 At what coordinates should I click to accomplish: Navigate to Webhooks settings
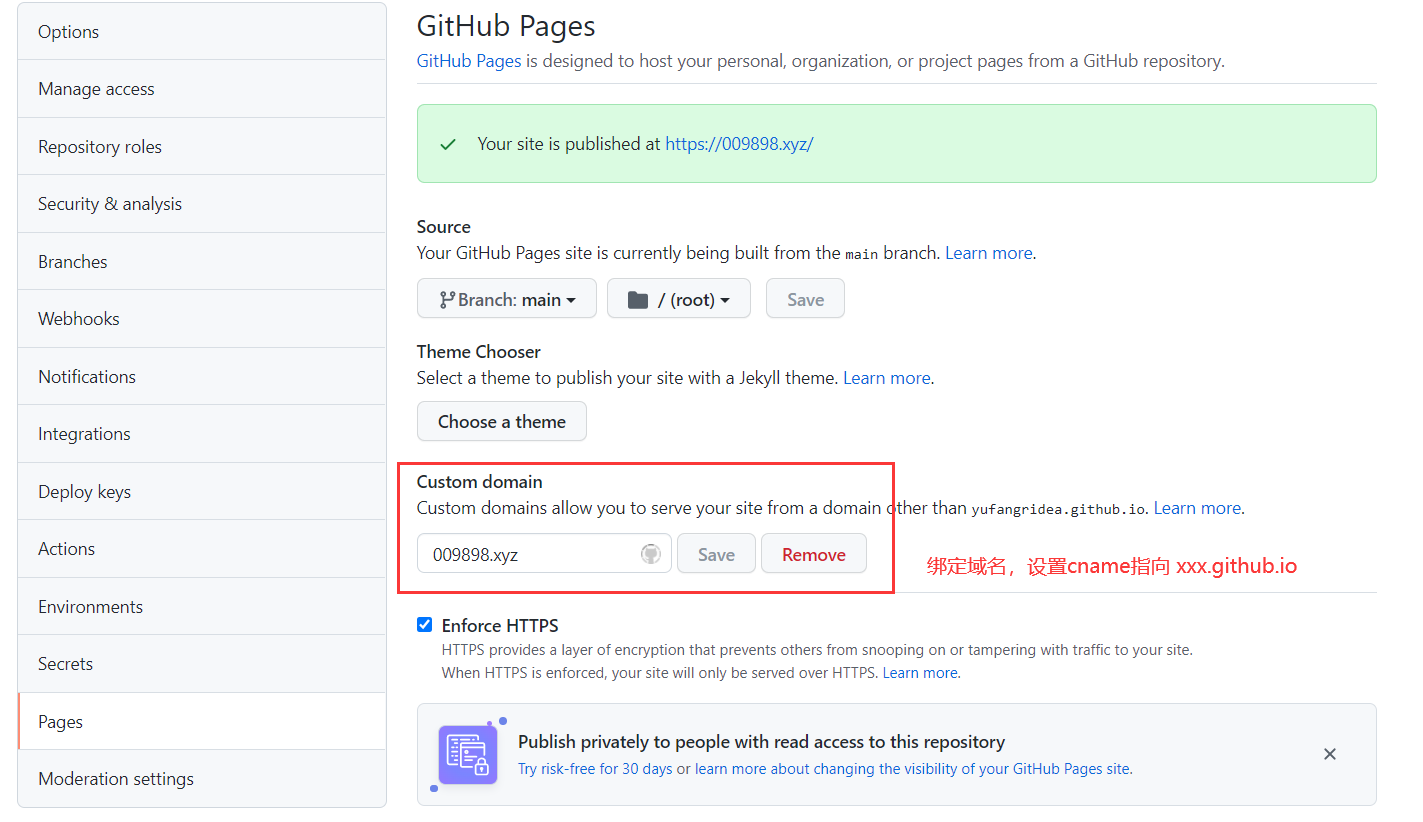(202, 319)
